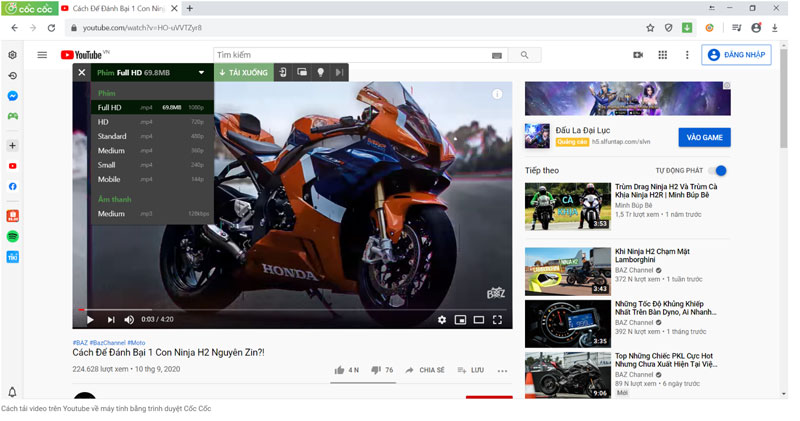
Task: Open Facebook shortcut in sidebar
Action: [13, 186]
